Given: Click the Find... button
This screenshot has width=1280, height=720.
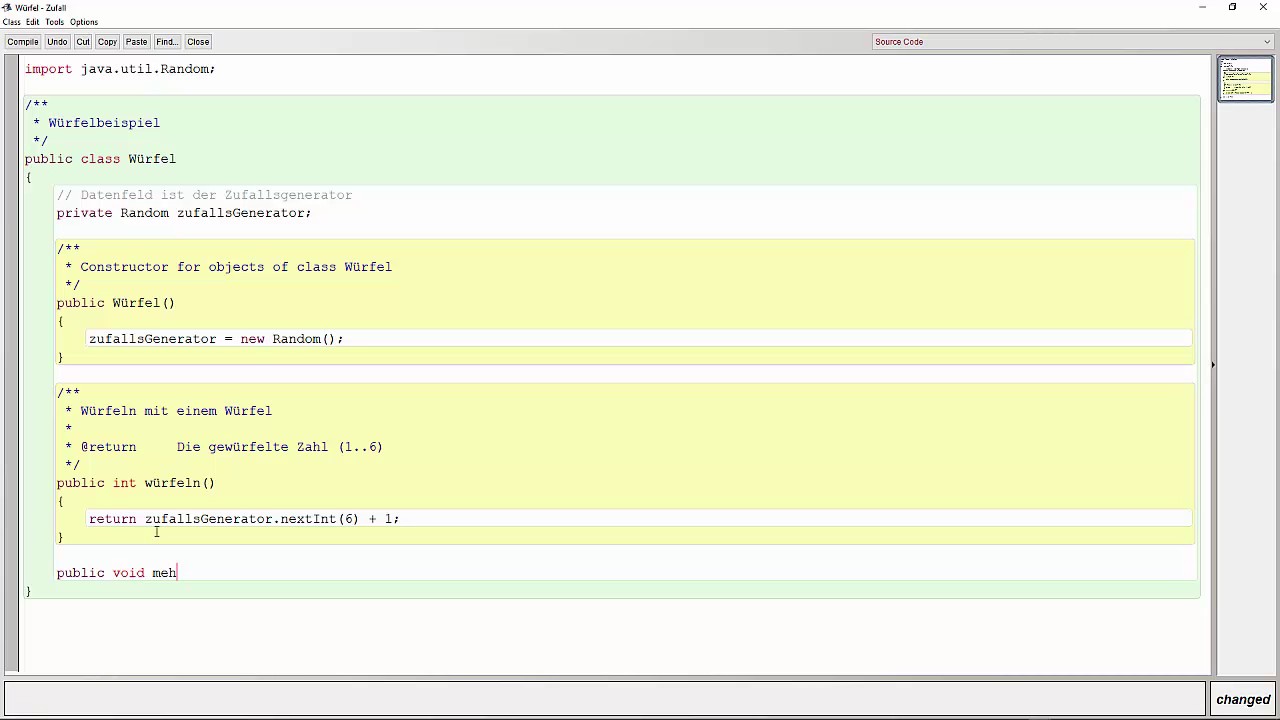Looking at the screenshot, I should tap(166, 42).
